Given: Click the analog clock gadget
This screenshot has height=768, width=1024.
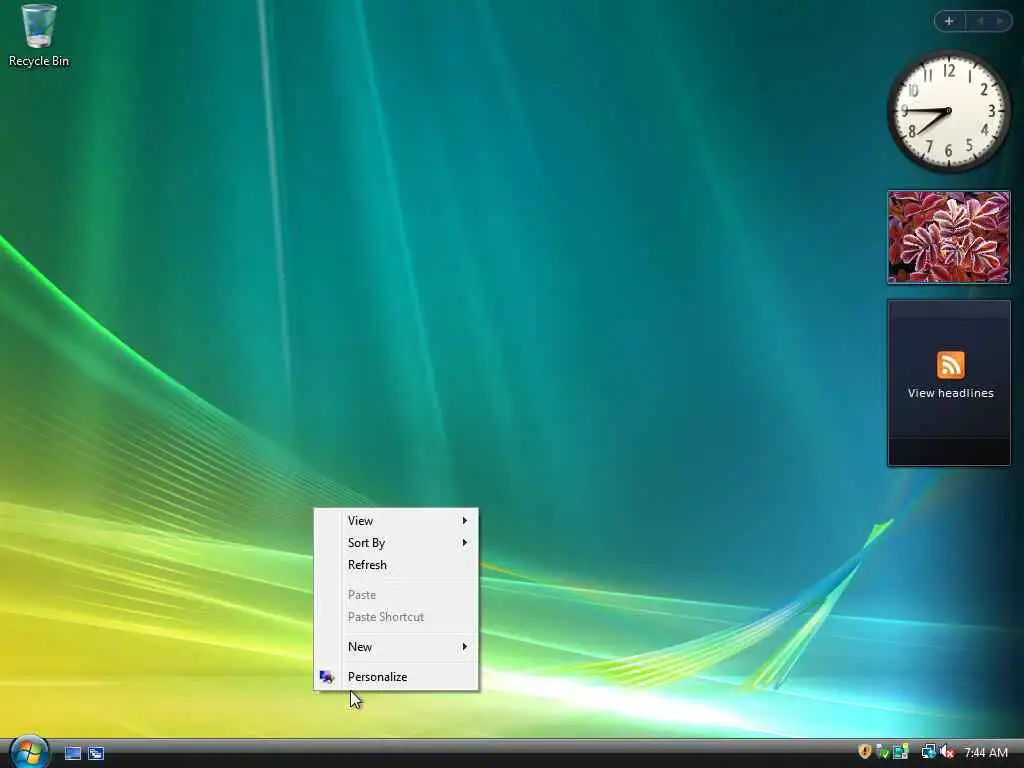Looking at the screenshot, I should click(x=949, y=112).
